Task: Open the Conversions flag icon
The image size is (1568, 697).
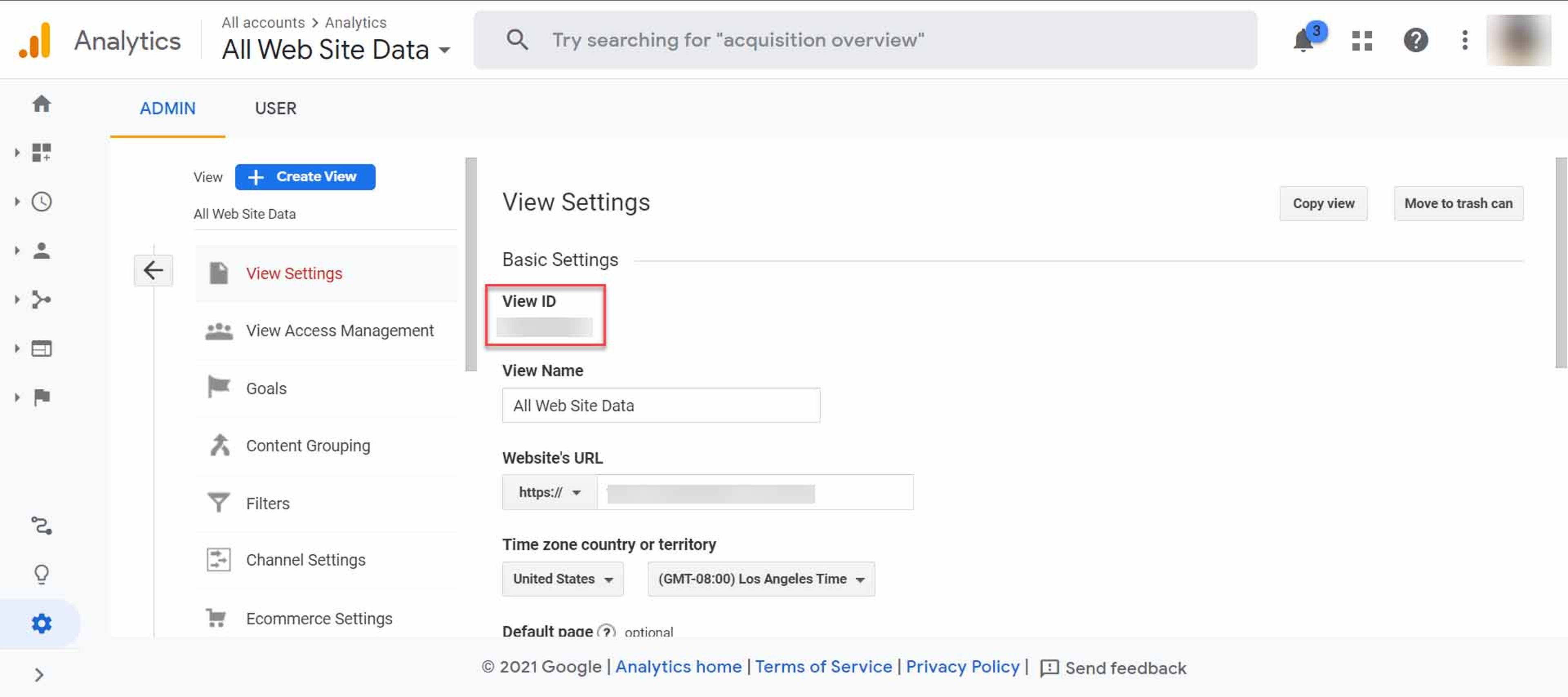Action: click(x=41, y=397)
